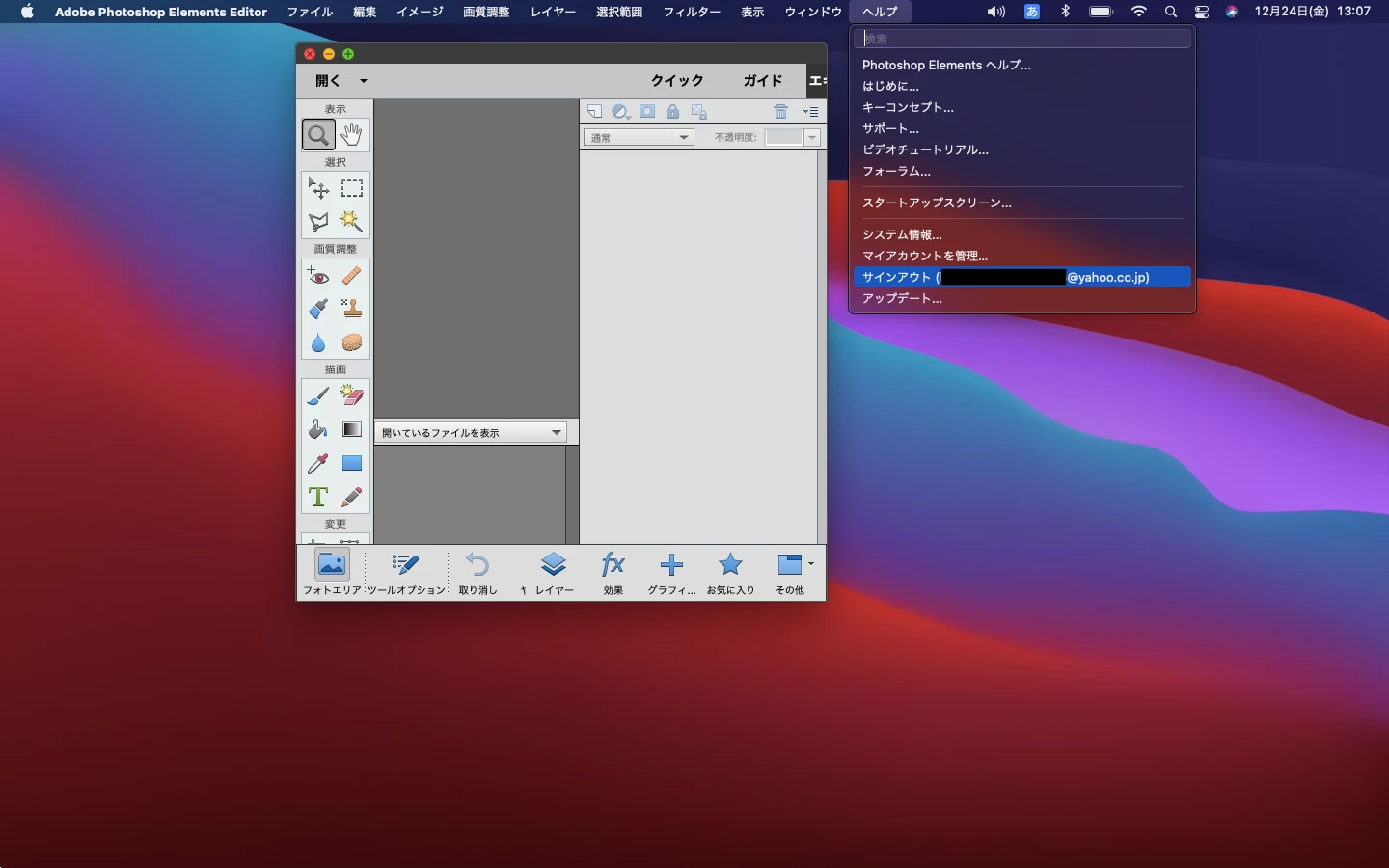Screen dimensions: 1389x868
Task: Open the ファイル menu
Action: tap(310, 12)
